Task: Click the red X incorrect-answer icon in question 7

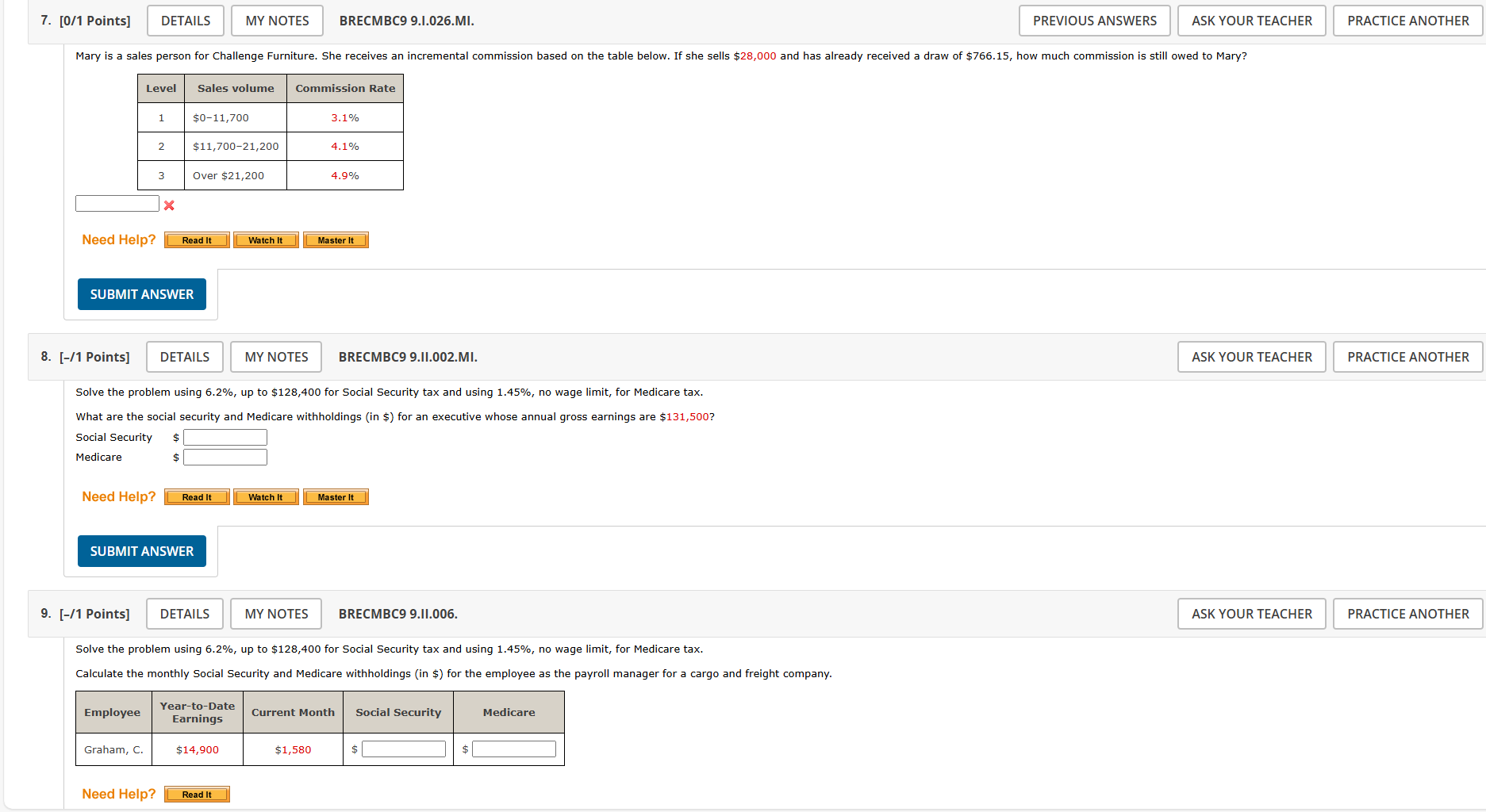Action: (168, 205)
